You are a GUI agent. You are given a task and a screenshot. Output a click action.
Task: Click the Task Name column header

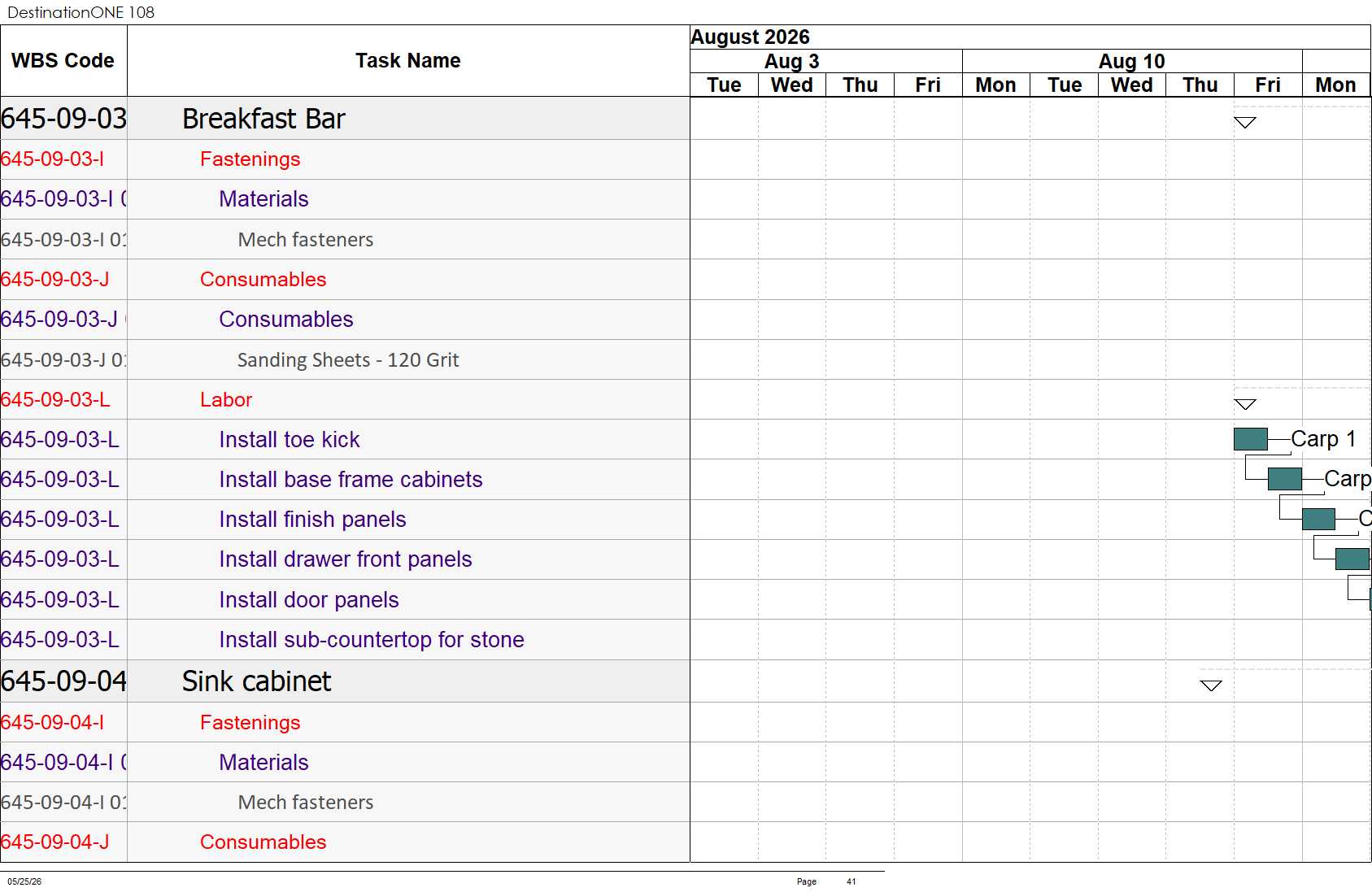408,61
